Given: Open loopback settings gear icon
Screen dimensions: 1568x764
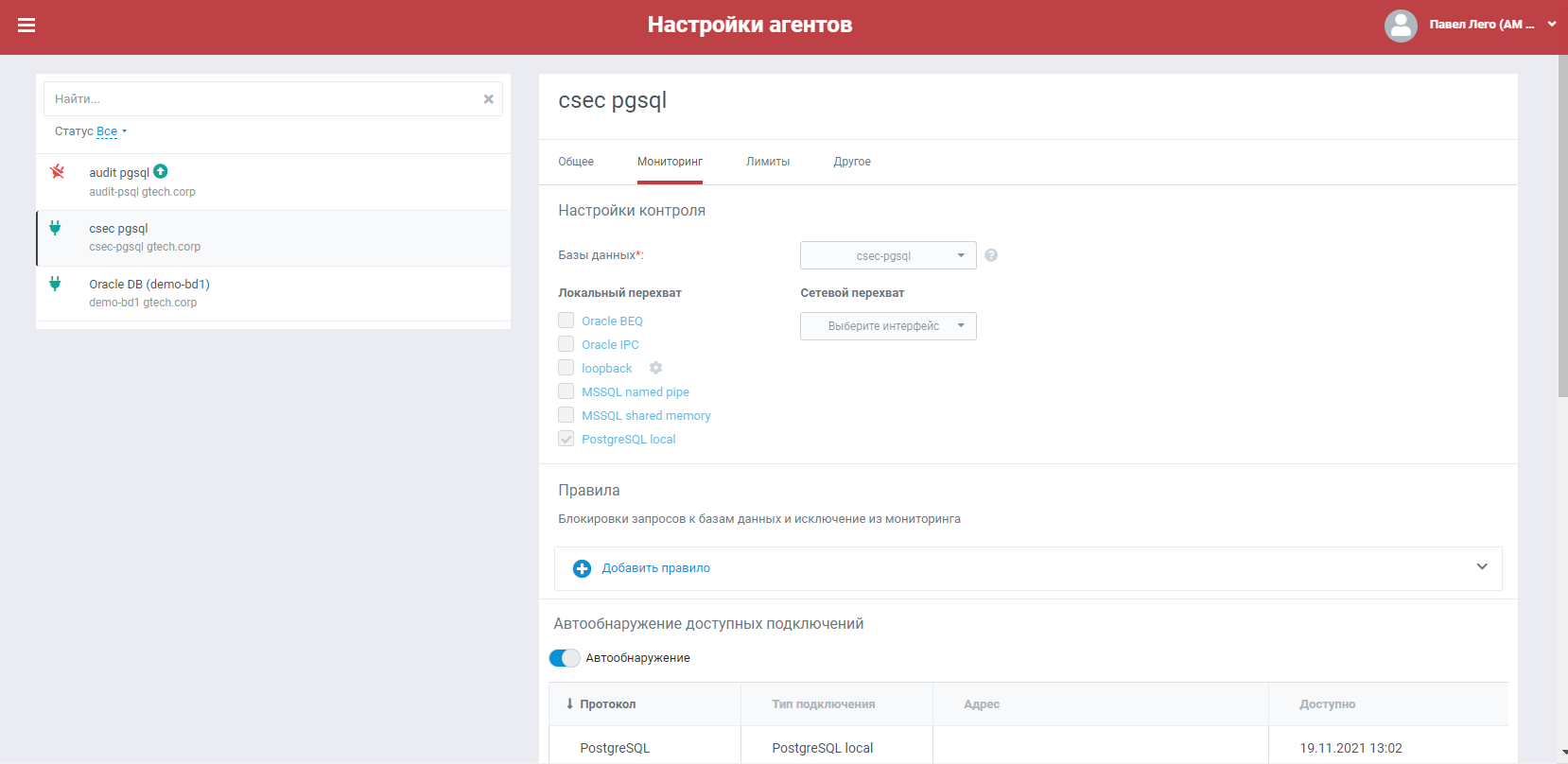Looking at the screenshot, I should [x=655, y=368].
